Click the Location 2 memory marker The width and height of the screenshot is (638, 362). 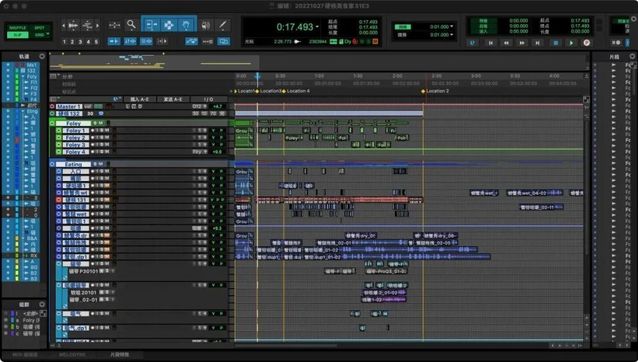click(437, 91)
